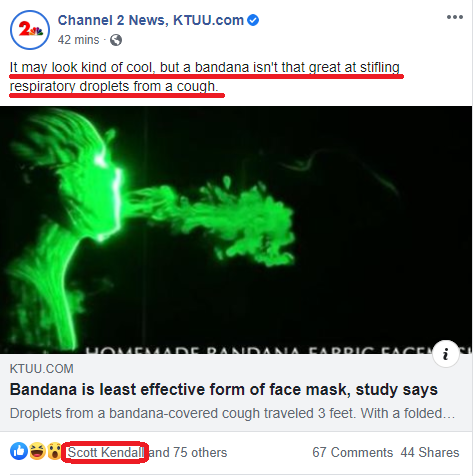Click the article description about droplets traveling
The height and width of the screenshot is (476, 474).
coord(232,413)
